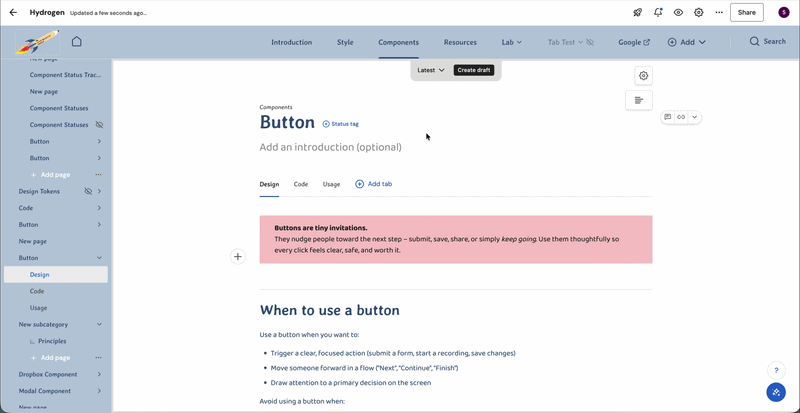Select the Design item in sidebar
Viewport: 800px width, 413px height.
[x=56, y=274]
